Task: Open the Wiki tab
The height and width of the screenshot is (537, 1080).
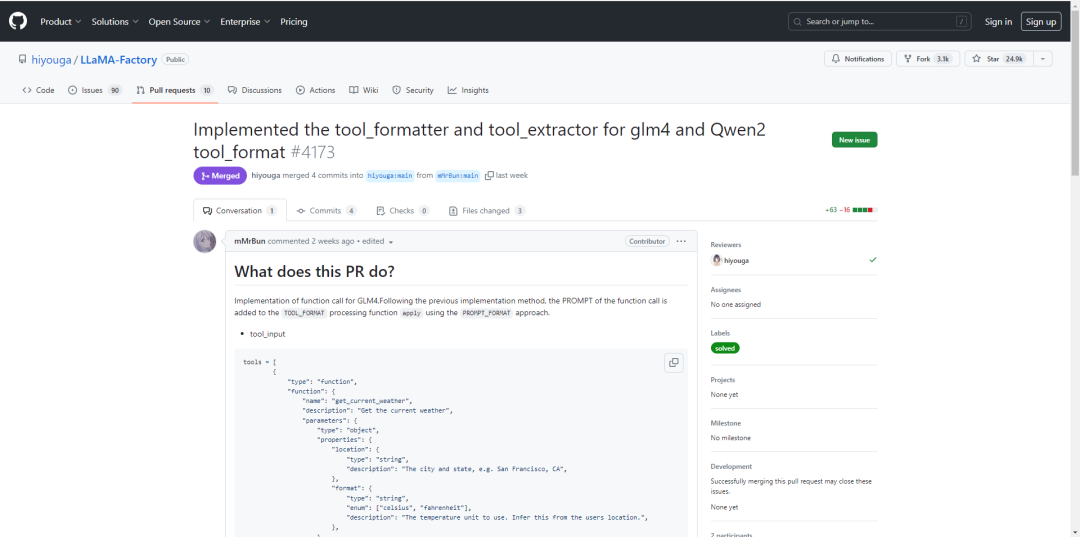Action: pos(364,90)
